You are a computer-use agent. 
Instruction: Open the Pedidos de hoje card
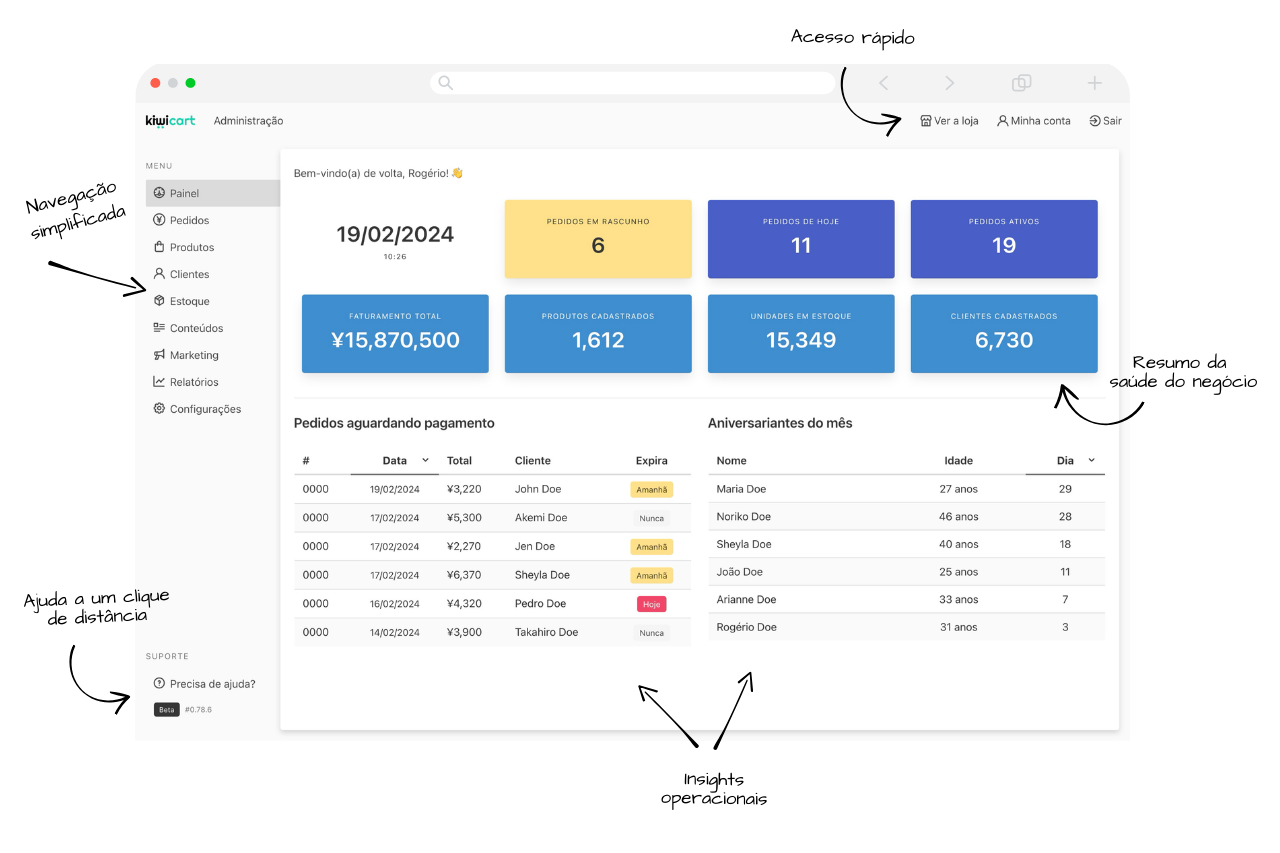(x=801, y=239)
